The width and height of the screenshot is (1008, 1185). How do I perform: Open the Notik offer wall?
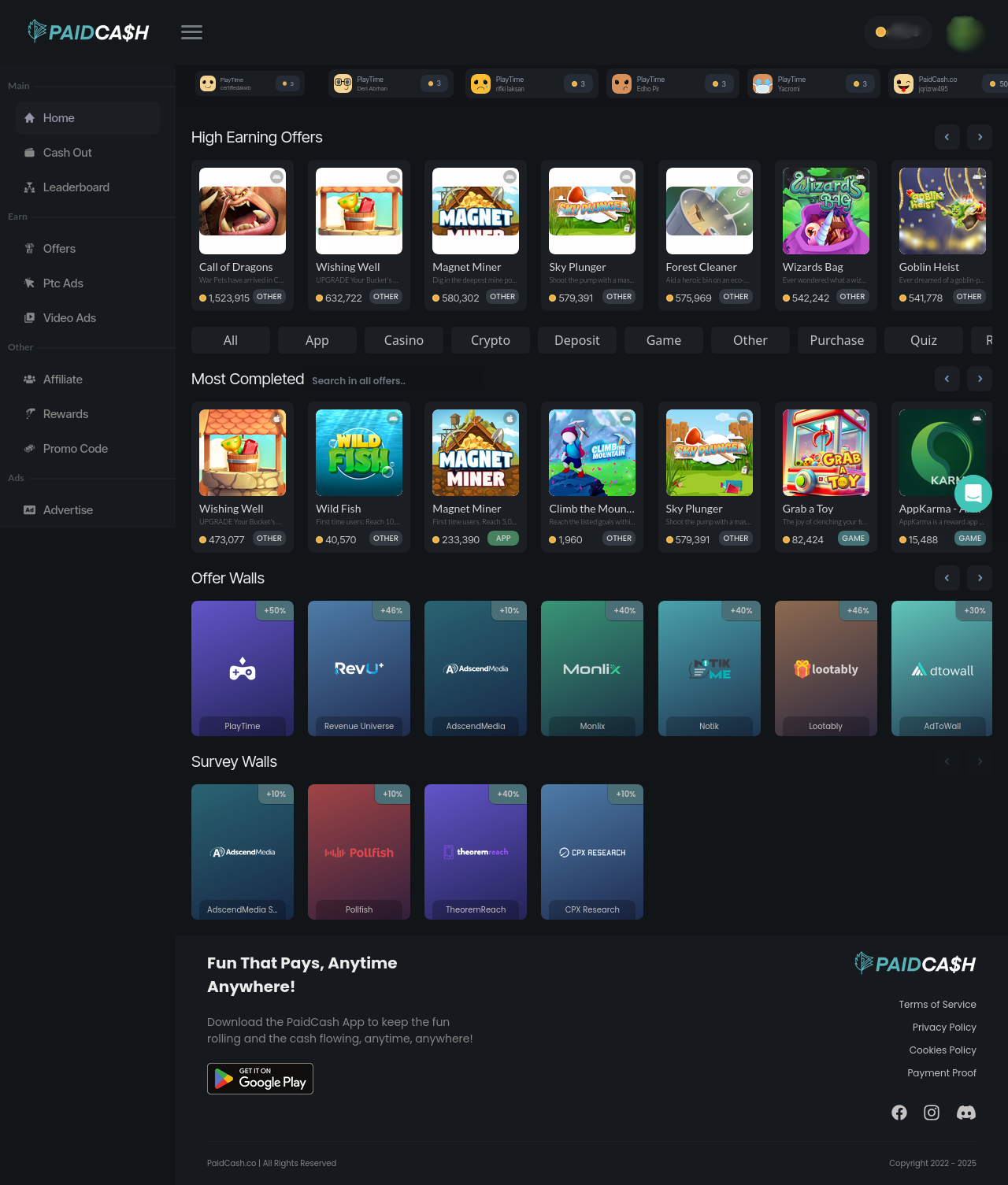point(710,668)
